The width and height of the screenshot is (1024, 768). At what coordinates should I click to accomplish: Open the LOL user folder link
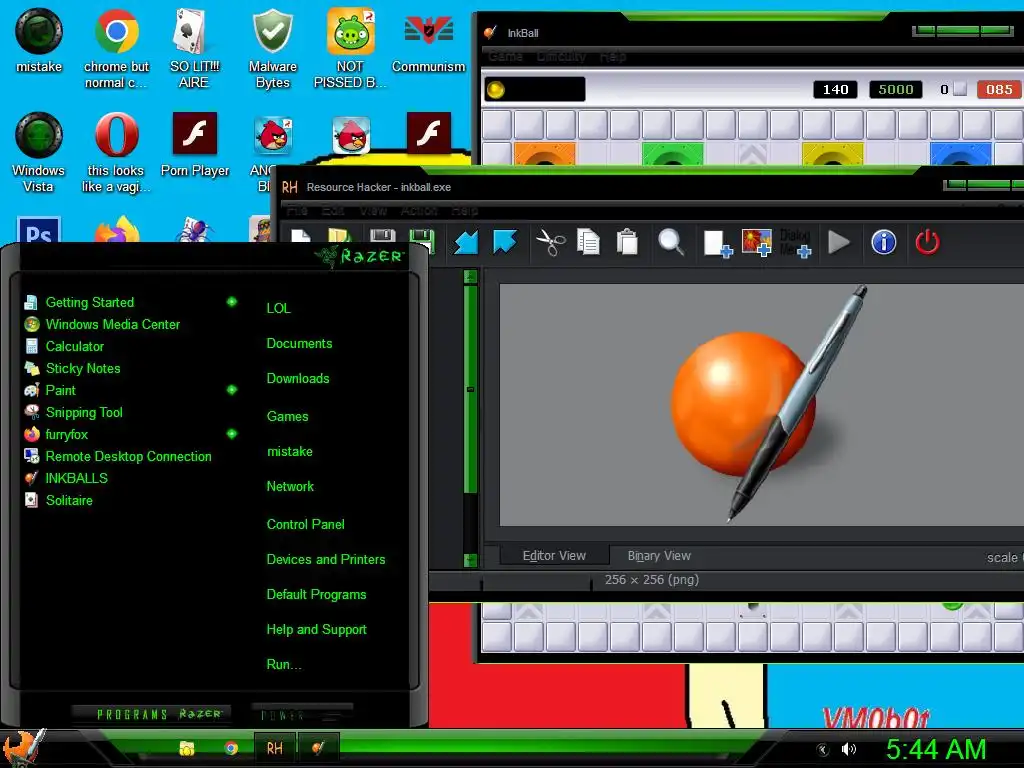click(278, 308)
